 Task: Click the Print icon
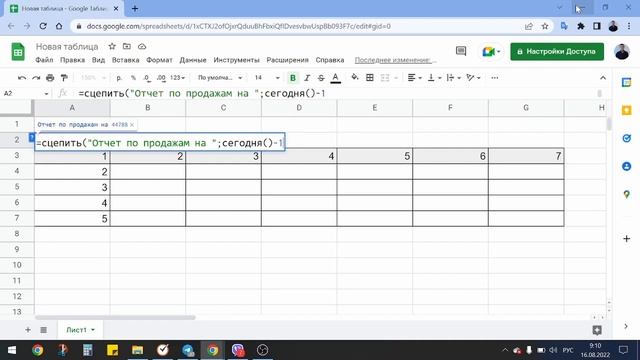50,78
